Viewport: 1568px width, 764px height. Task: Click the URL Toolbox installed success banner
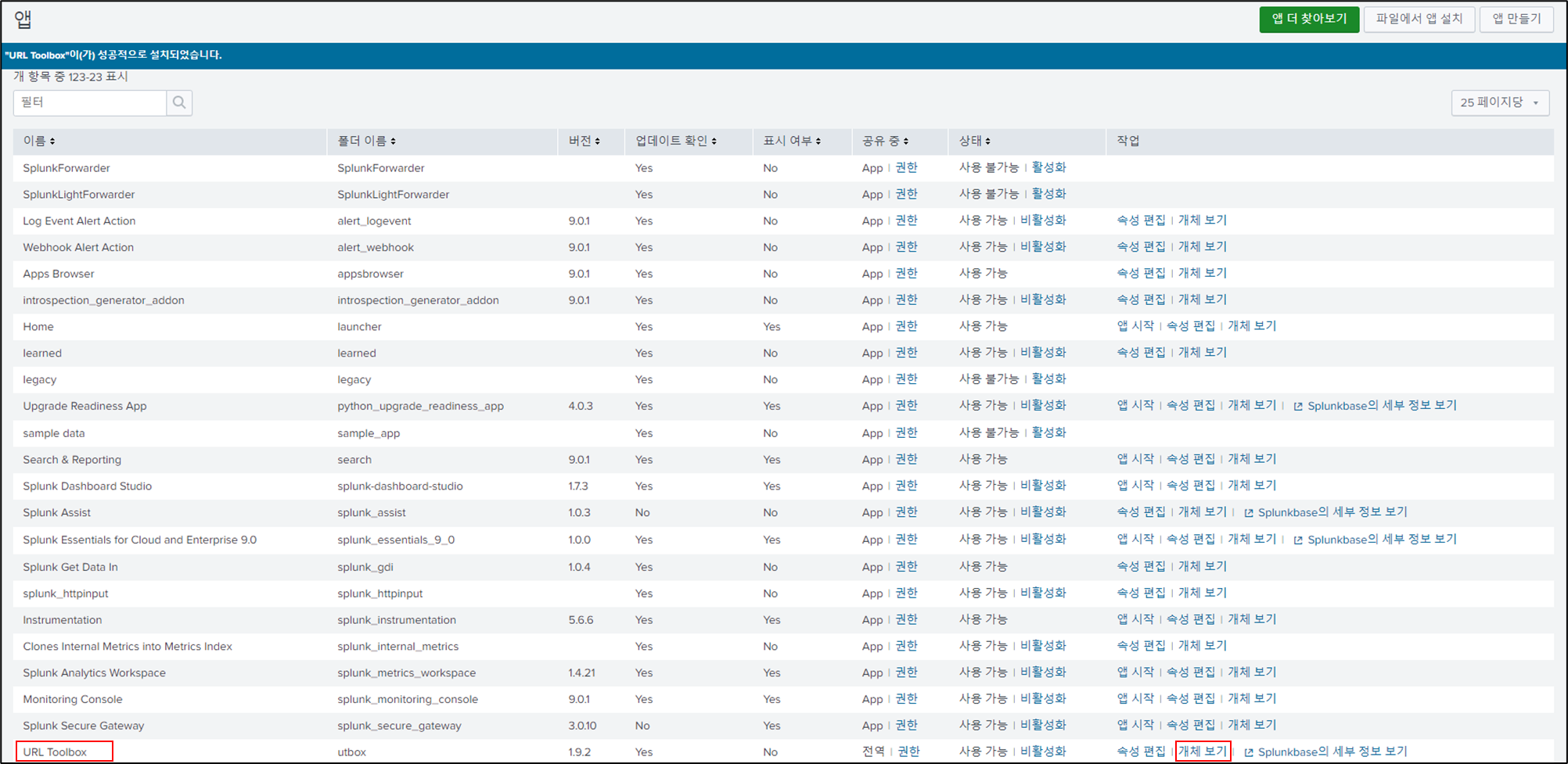[784, 56]
